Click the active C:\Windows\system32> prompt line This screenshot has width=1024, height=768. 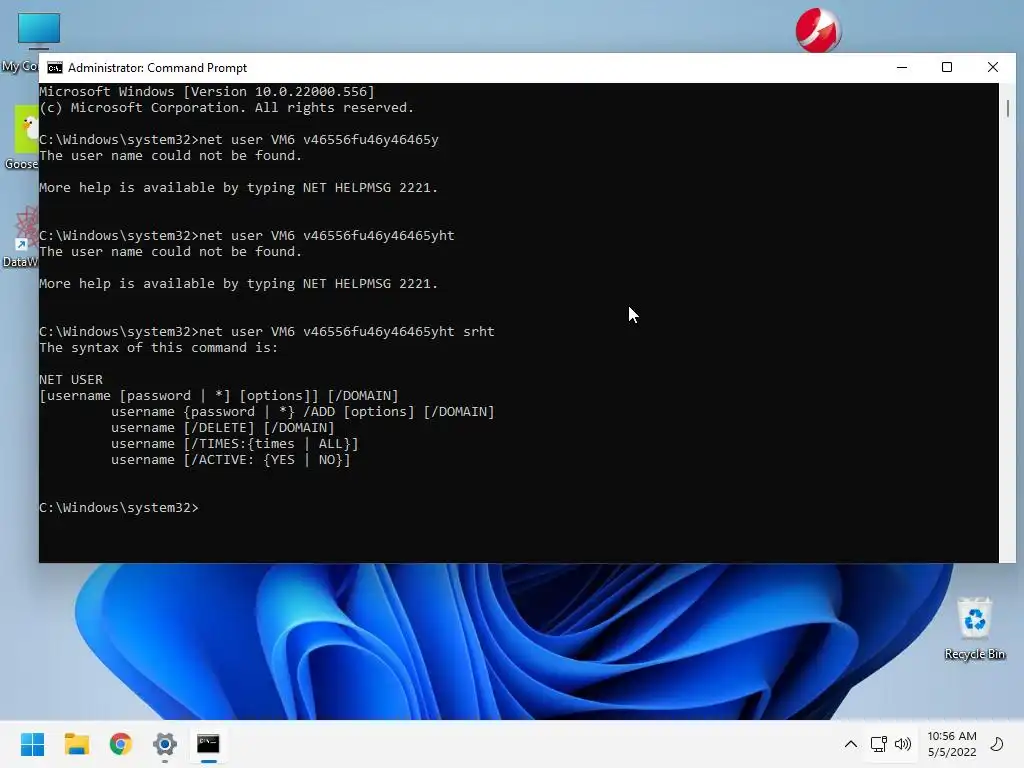point(119,507)
